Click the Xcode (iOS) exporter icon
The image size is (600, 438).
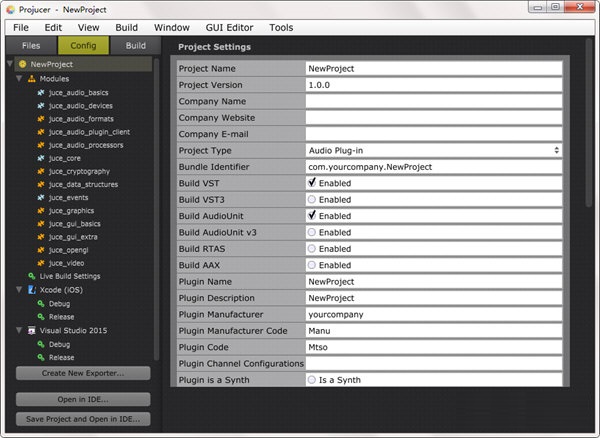(32, 290)
